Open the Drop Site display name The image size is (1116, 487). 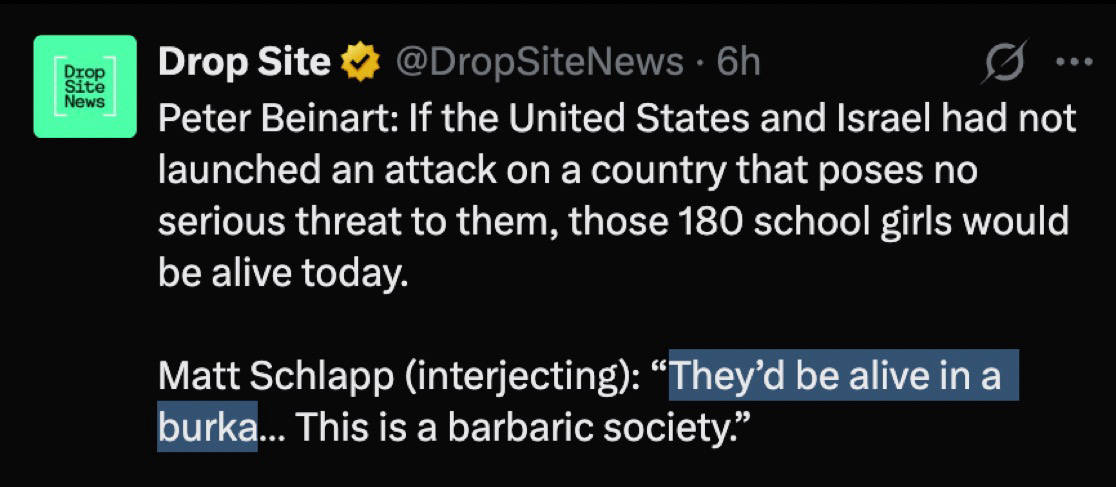pyautogui.click(x=244, y=63)
